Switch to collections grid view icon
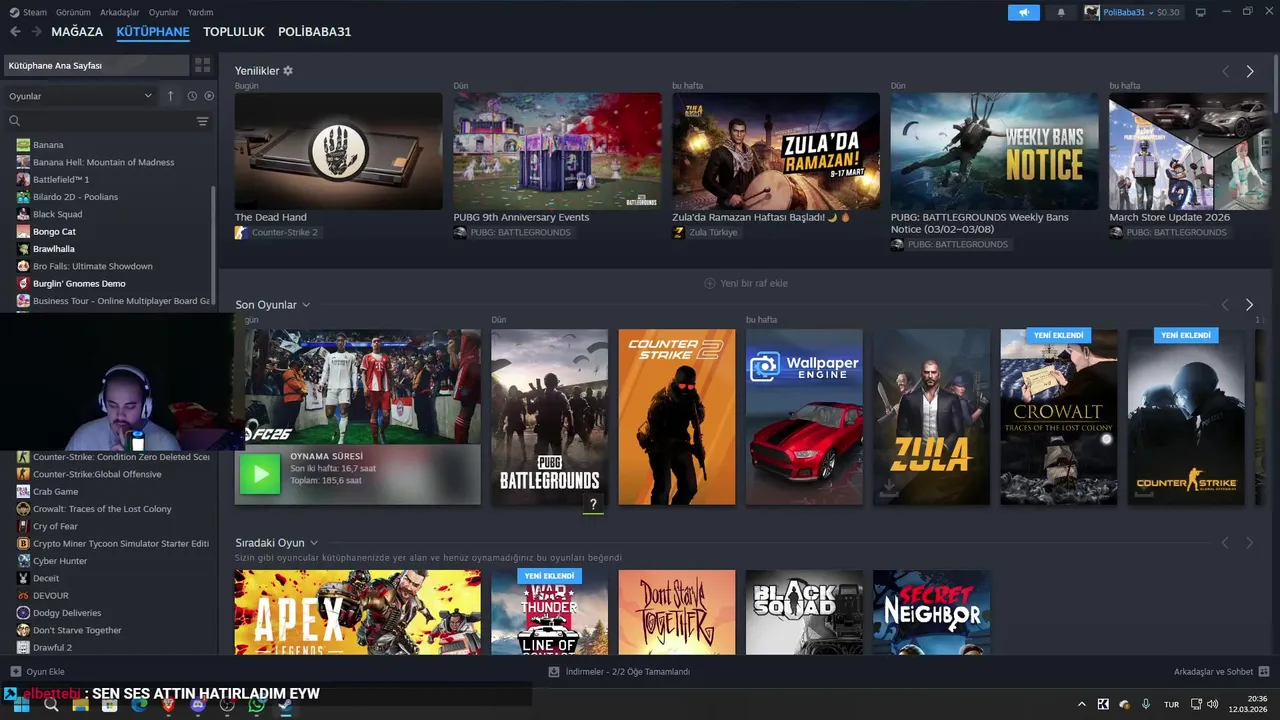This screenshot has height=720, width=1280. point(203,65)
